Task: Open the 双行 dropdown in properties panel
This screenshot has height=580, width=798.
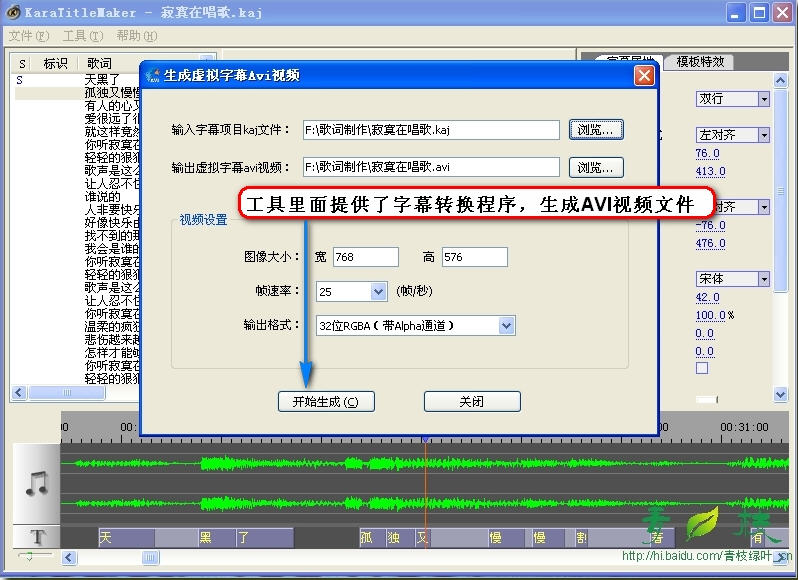Action: 763,99
